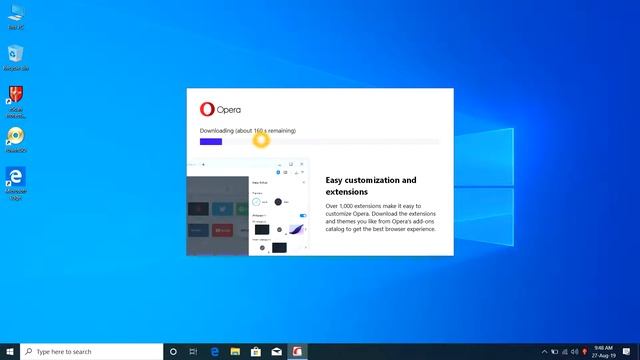640x360 pixels.
Task: Open Task View on the taskbar
Action: click(193, 351)
